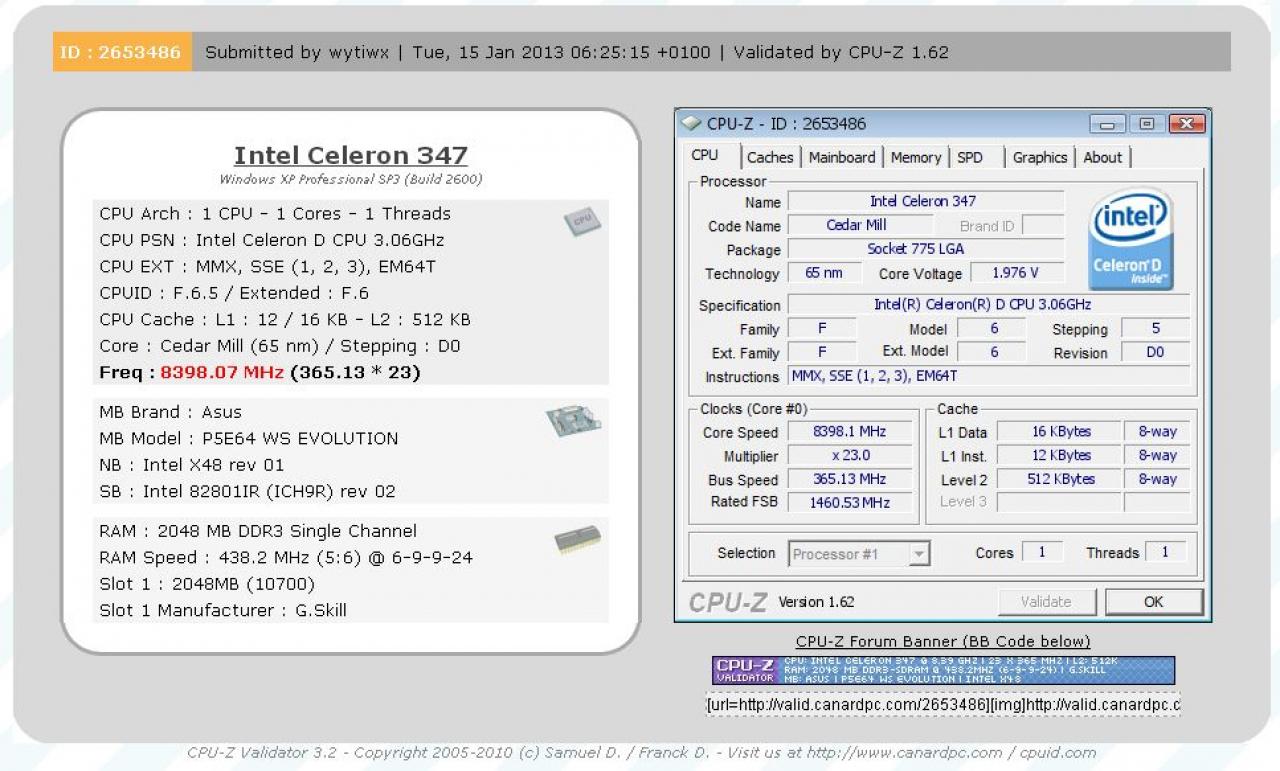Switch to the SPD tab

970,157
